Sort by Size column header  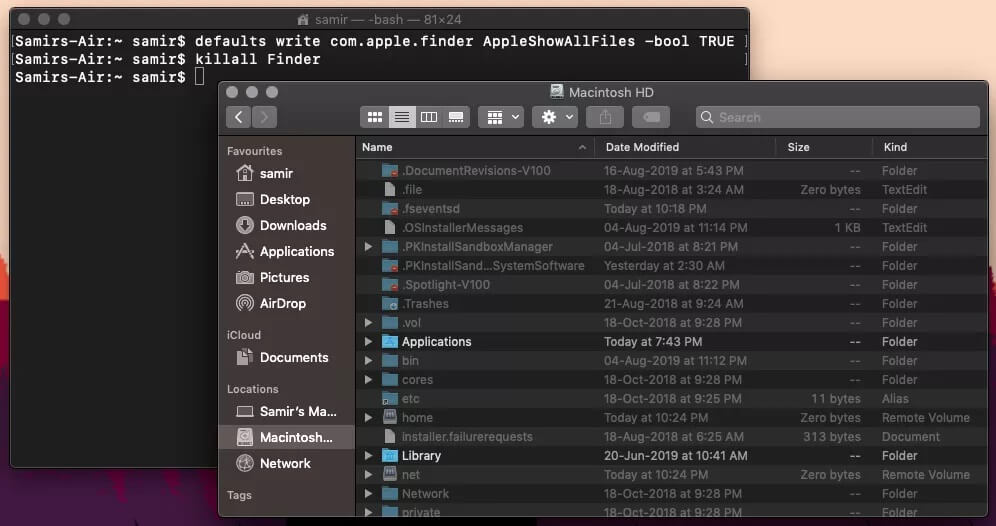[824, 147]
